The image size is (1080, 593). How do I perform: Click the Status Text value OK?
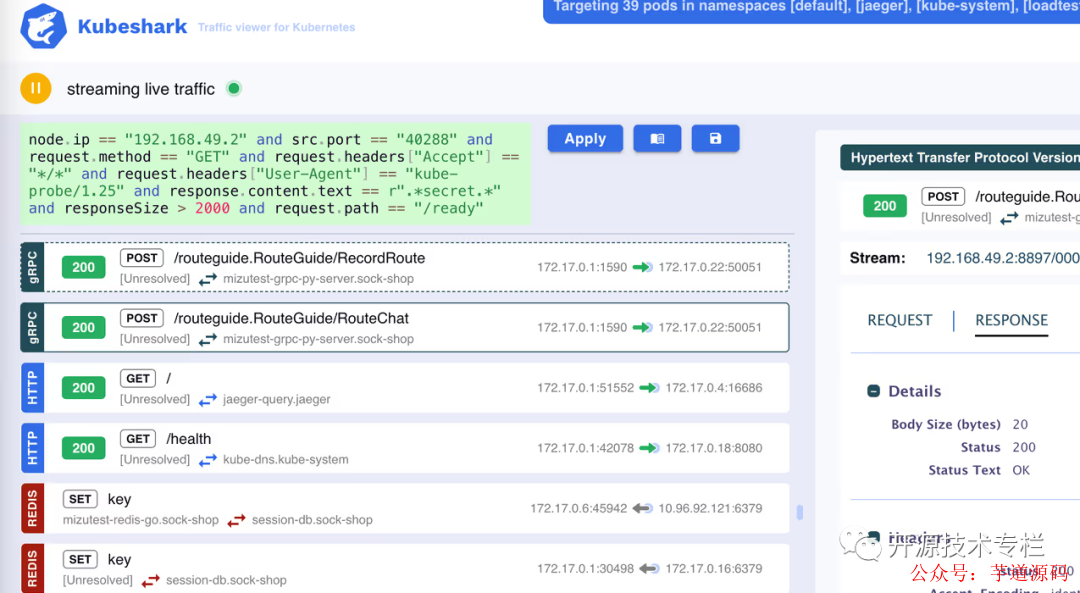pos(1021,470)
